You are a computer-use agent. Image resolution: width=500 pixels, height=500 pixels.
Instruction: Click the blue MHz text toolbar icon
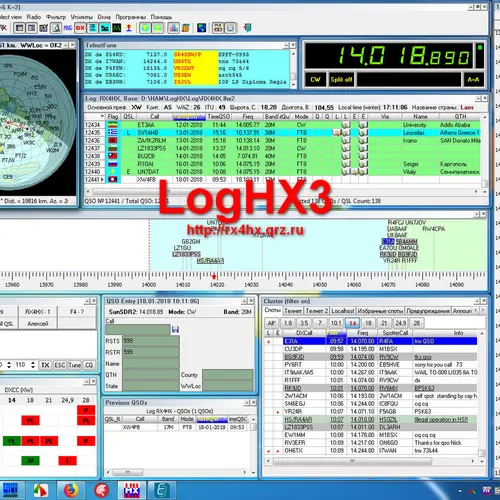[x=68, y=28]
